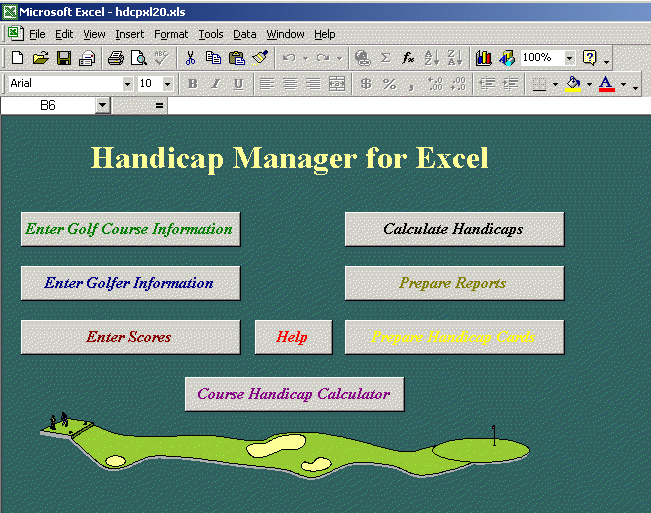The height and width of the screenshot is (513, 651).
Task: Click the Open file folder icon
Action: click(x=40, y=59)
